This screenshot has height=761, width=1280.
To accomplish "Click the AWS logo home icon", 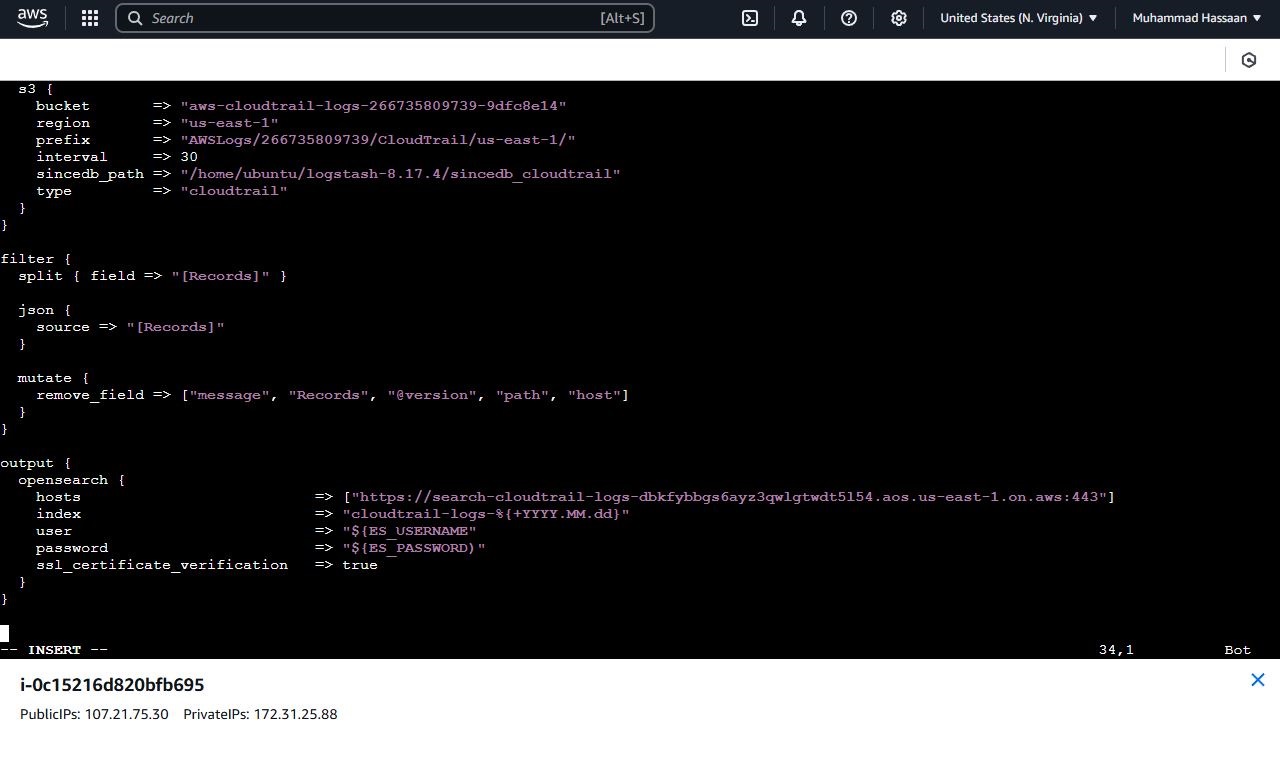I will coord(32,18).
